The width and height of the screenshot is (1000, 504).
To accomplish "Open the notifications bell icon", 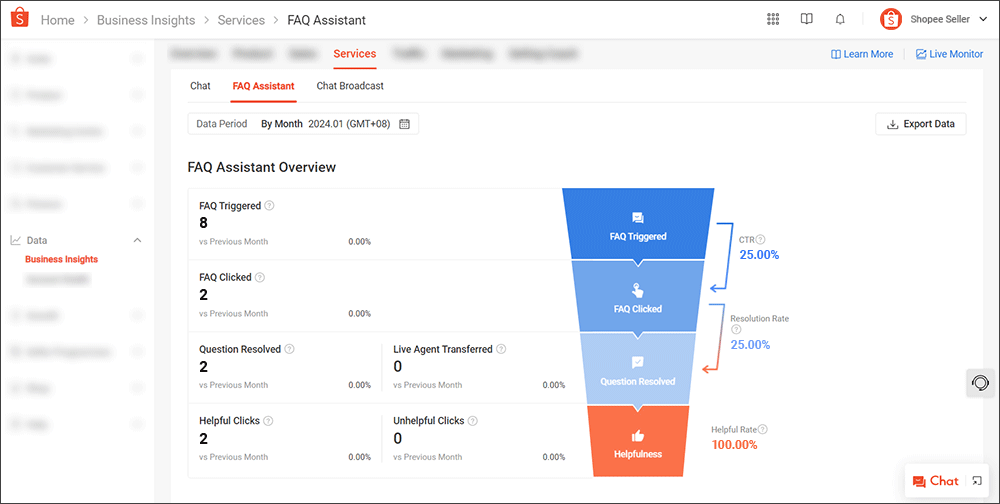I will [x=840, y=19].
